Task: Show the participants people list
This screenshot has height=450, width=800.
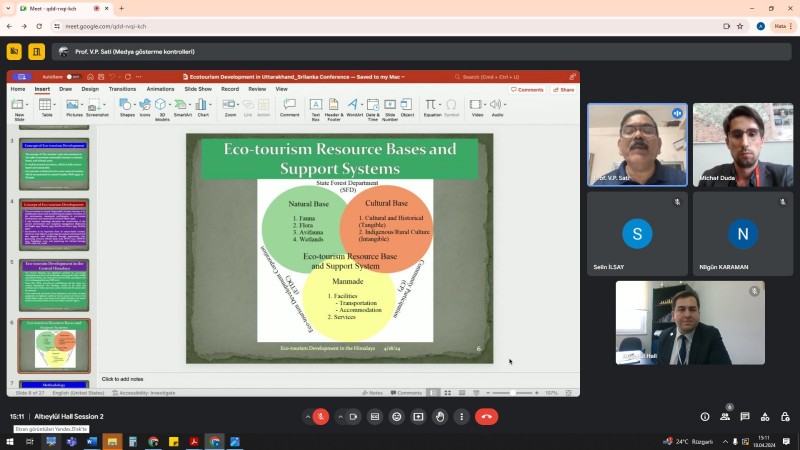Action: (x=726, y=416)
